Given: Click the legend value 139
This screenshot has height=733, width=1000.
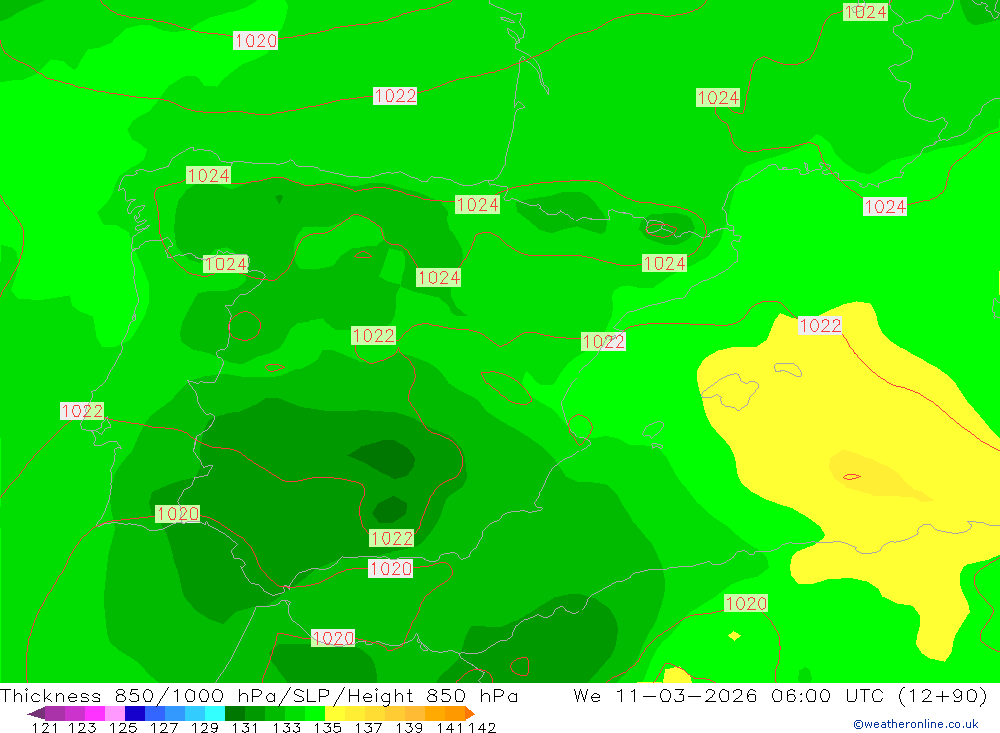Looking at the screenshot, I should pos(409,728).
